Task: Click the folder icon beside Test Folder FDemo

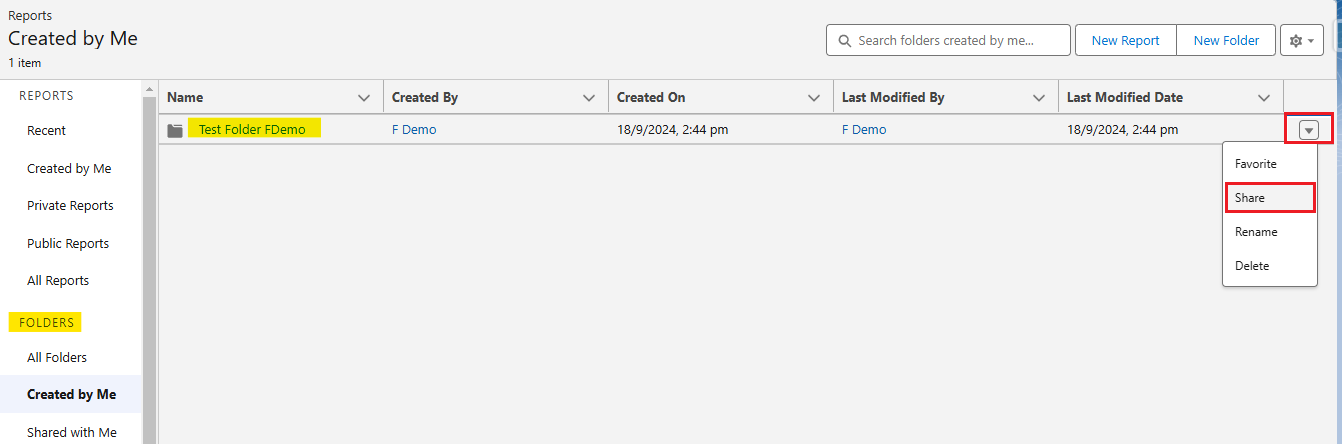Action: pos(176,130)
